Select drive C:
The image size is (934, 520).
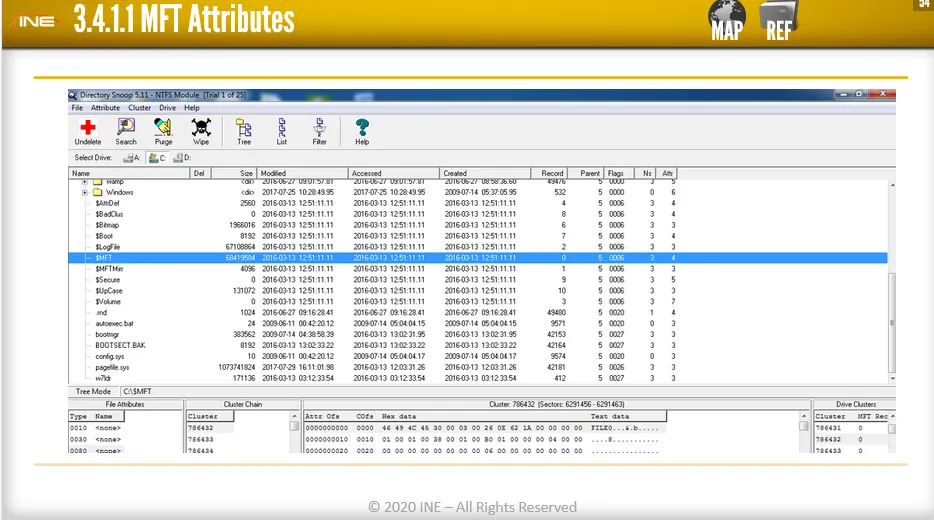click(x=156, y=158)
